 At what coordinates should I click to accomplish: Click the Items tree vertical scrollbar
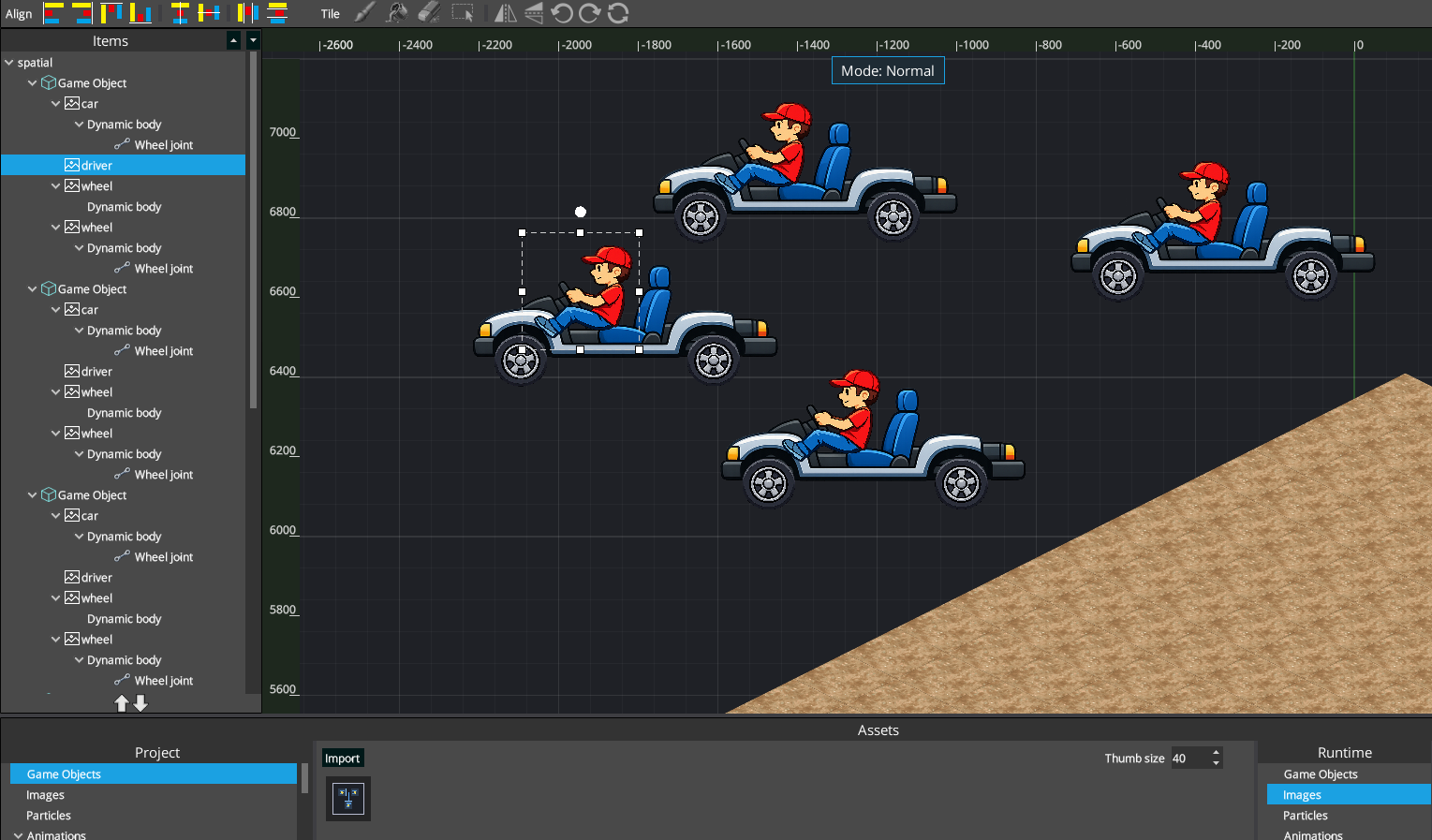coord(253,229)
